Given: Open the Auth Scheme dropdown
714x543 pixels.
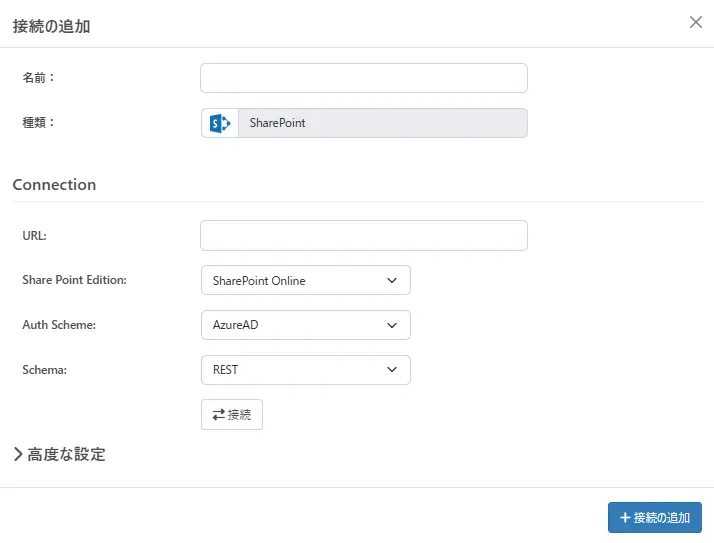Looking at the screenshot, I should [305, 325].
